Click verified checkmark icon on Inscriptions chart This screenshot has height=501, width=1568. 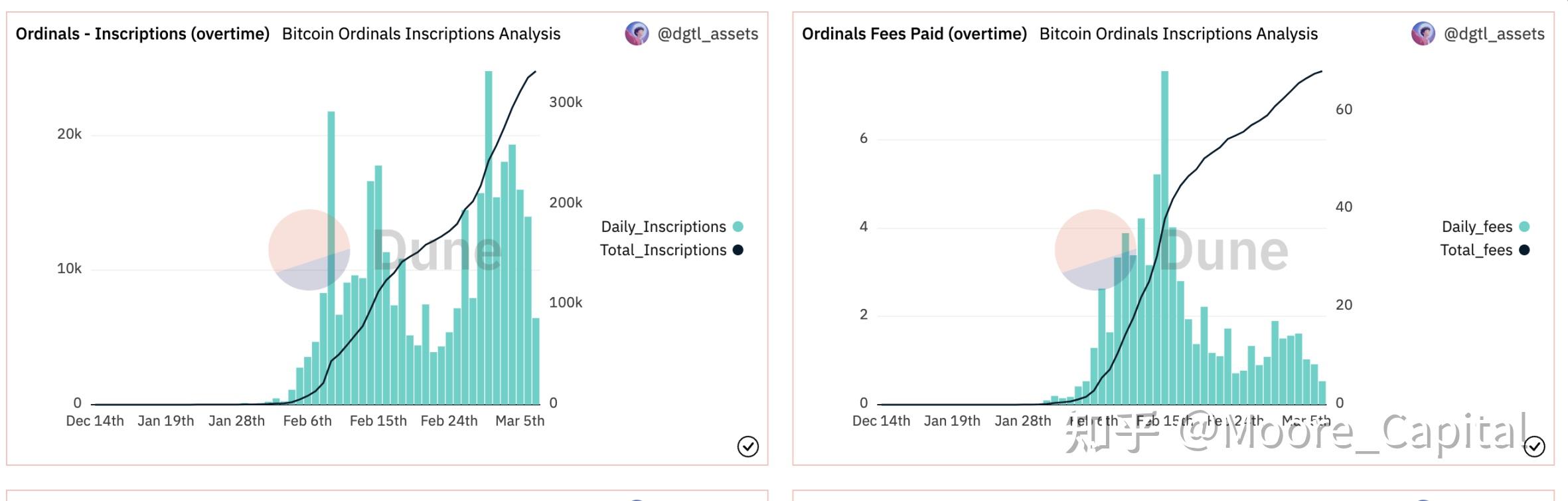coord(747,447)
